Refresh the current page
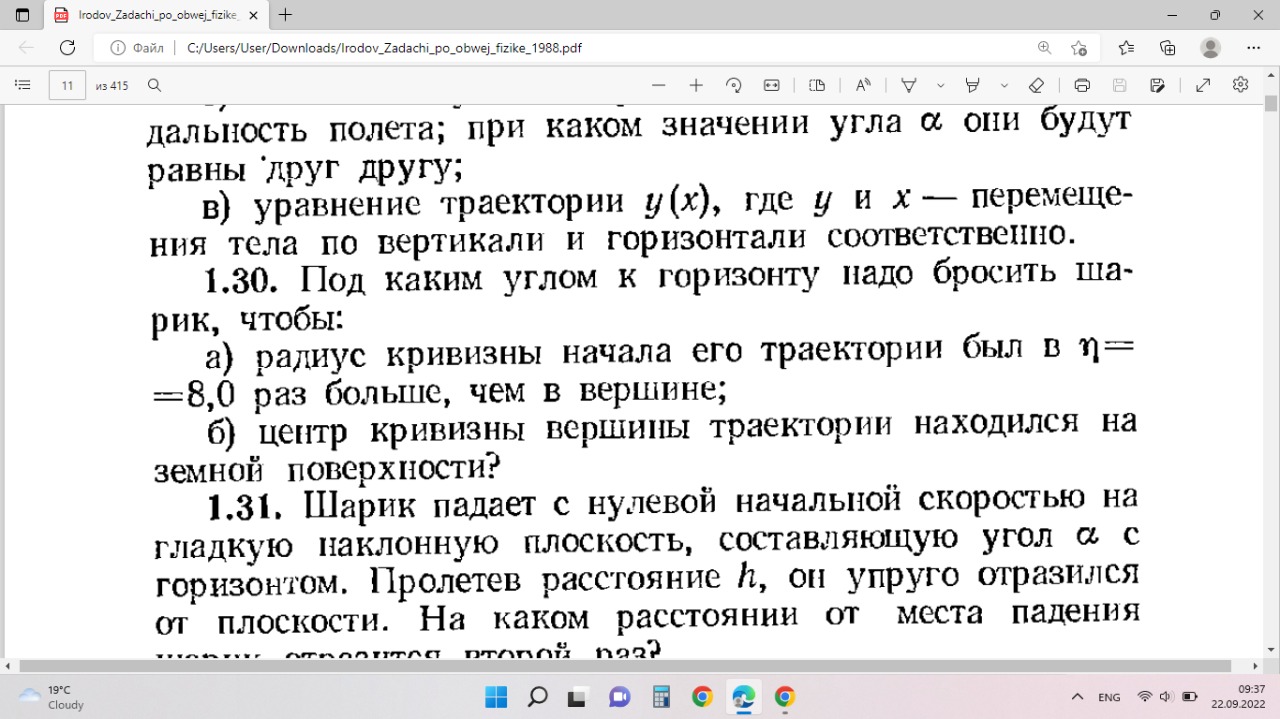Image resolution: width=1280 pixels, height=719 pixels. pyautogui.click(x=67, y=48)
